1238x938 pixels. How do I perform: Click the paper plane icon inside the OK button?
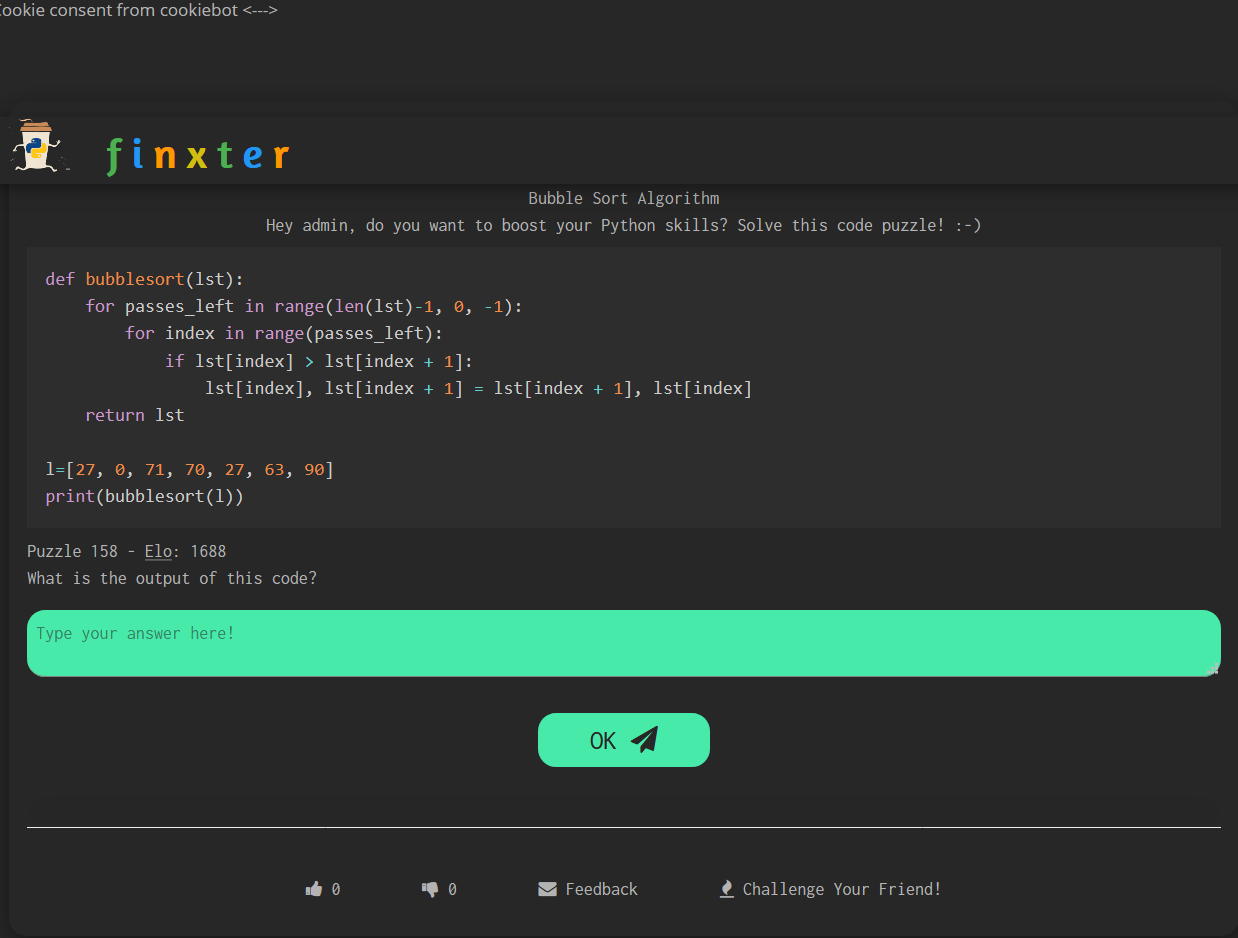point(645,739)
